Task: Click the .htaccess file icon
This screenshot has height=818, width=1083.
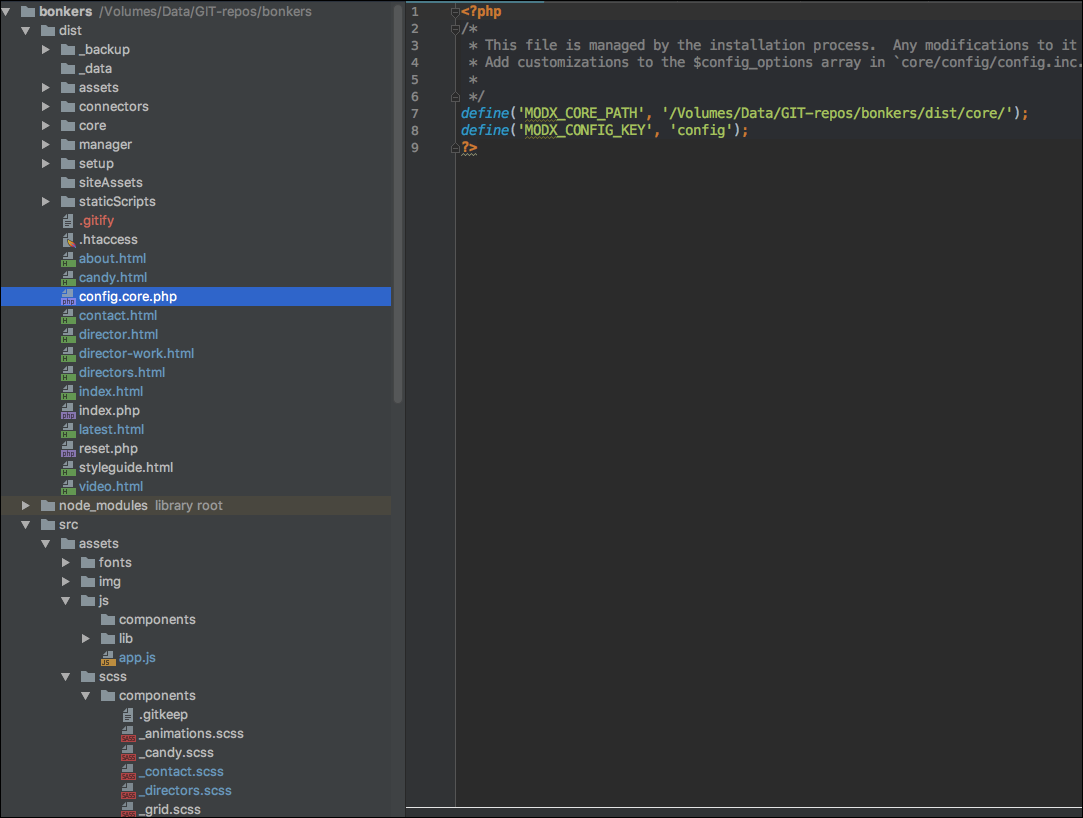Action: point(69,239)
